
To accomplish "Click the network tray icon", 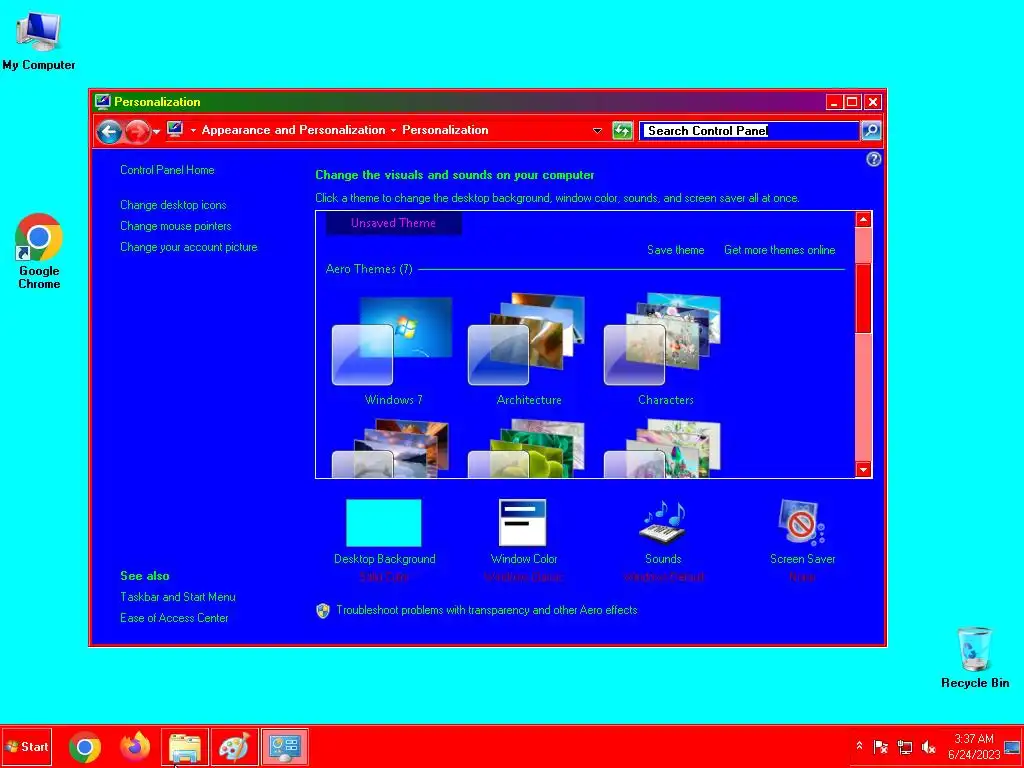I will [904, 746].
